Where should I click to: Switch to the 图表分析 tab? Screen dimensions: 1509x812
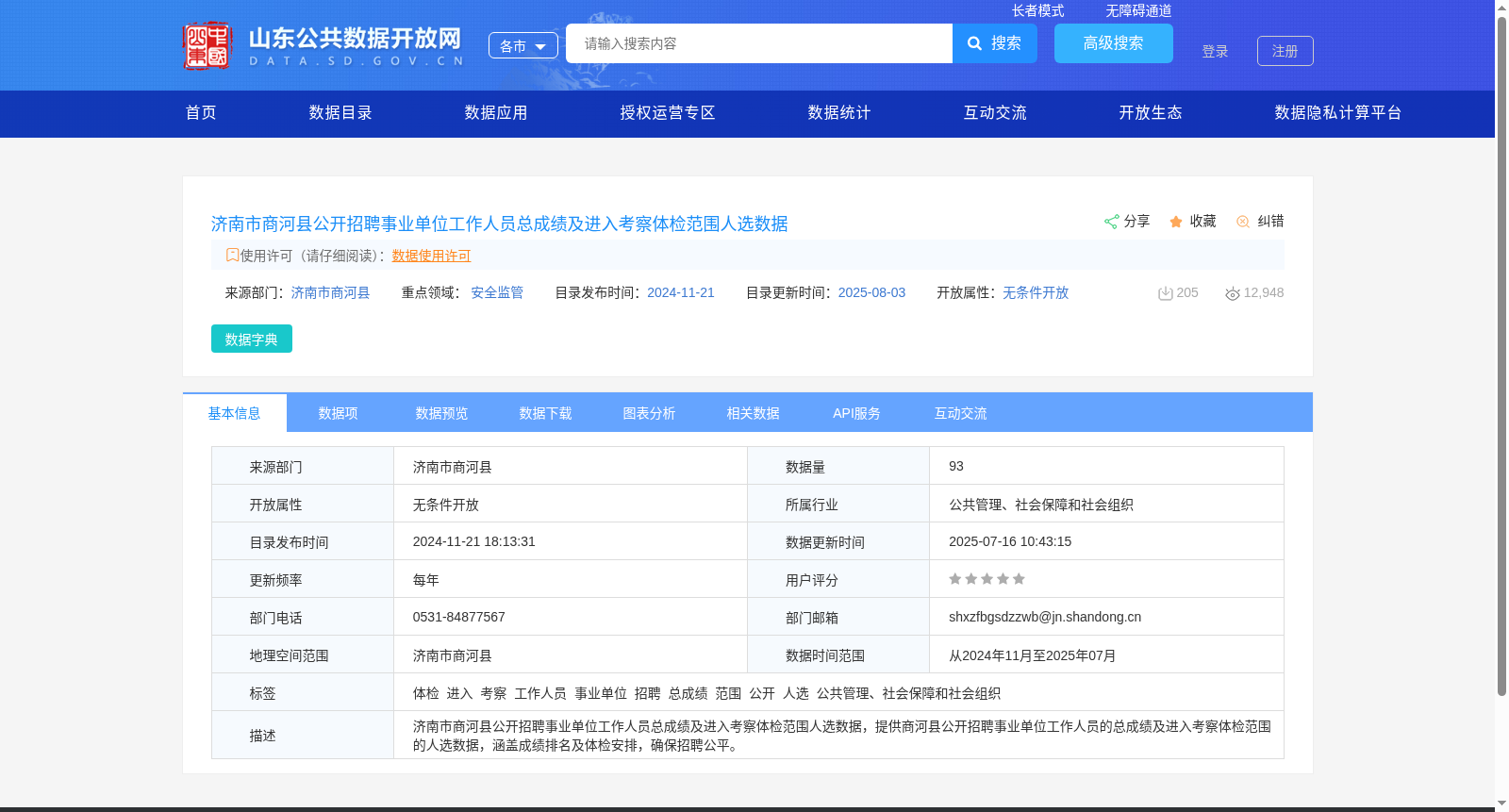pyautogui.click(x=650, y=413)
